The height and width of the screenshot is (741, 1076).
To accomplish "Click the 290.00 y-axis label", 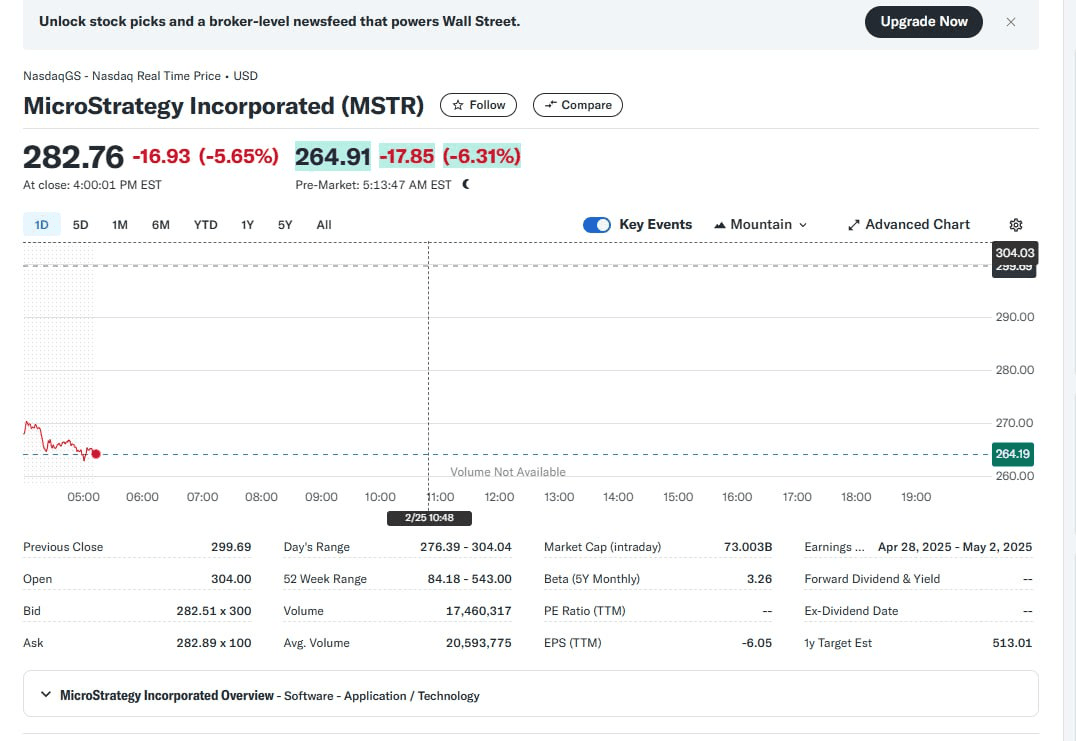I will (x=1015, y=317).
